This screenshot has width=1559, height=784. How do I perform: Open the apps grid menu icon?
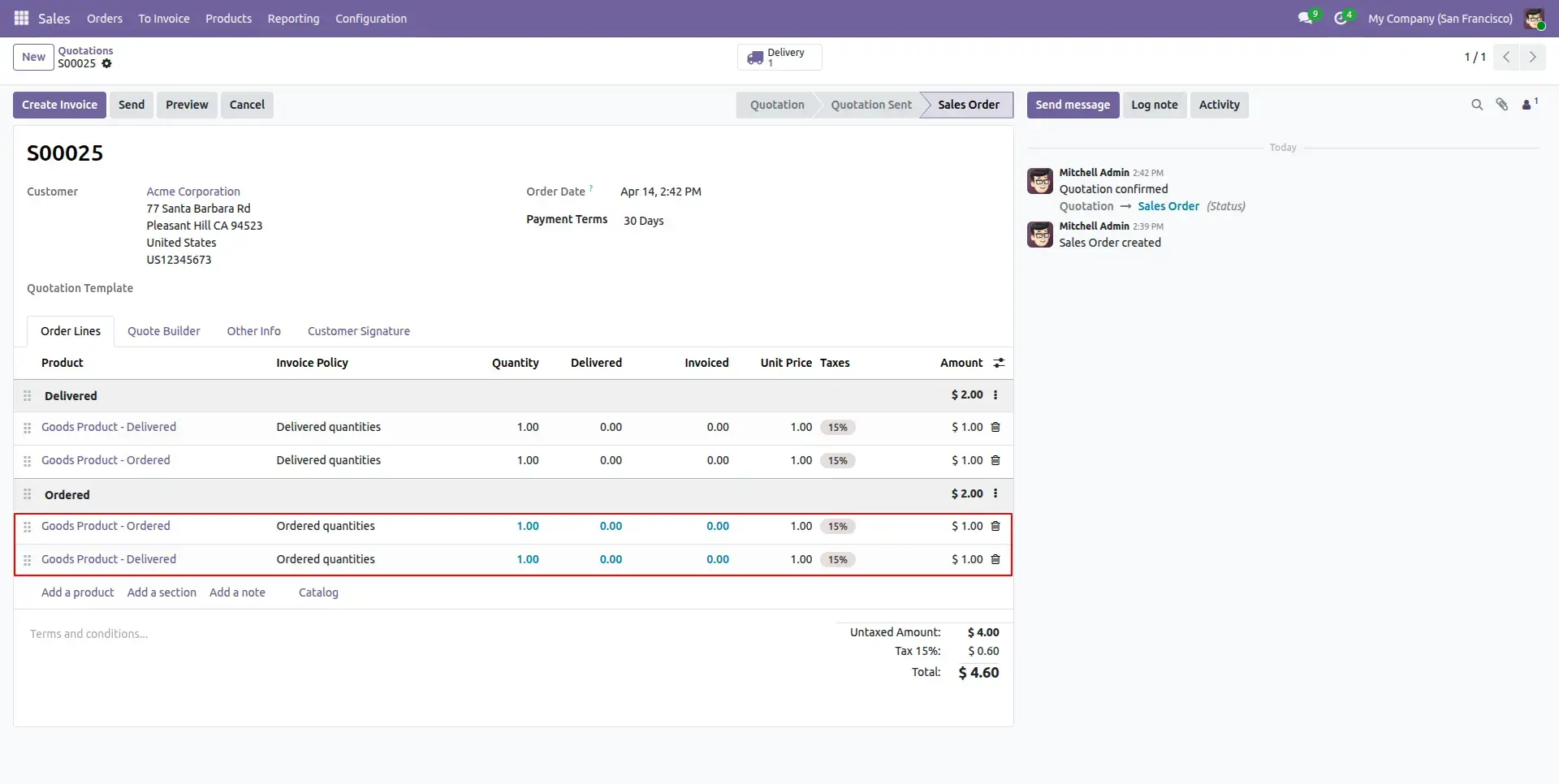pyautogui.click(x=21, y=18)
